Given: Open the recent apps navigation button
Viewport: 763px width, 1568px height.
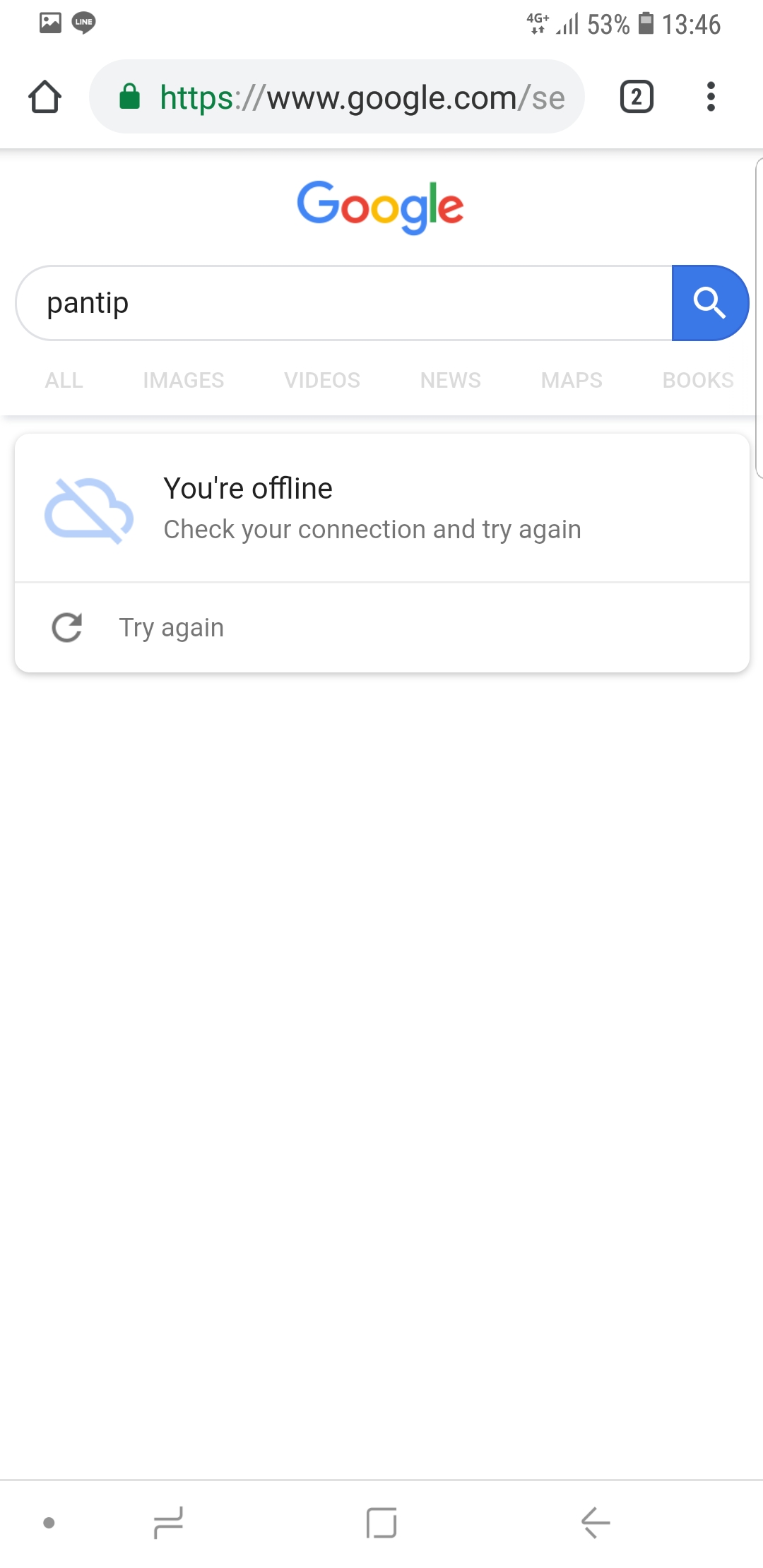Looking at the screenshot, I should (x=168, y=1522).
